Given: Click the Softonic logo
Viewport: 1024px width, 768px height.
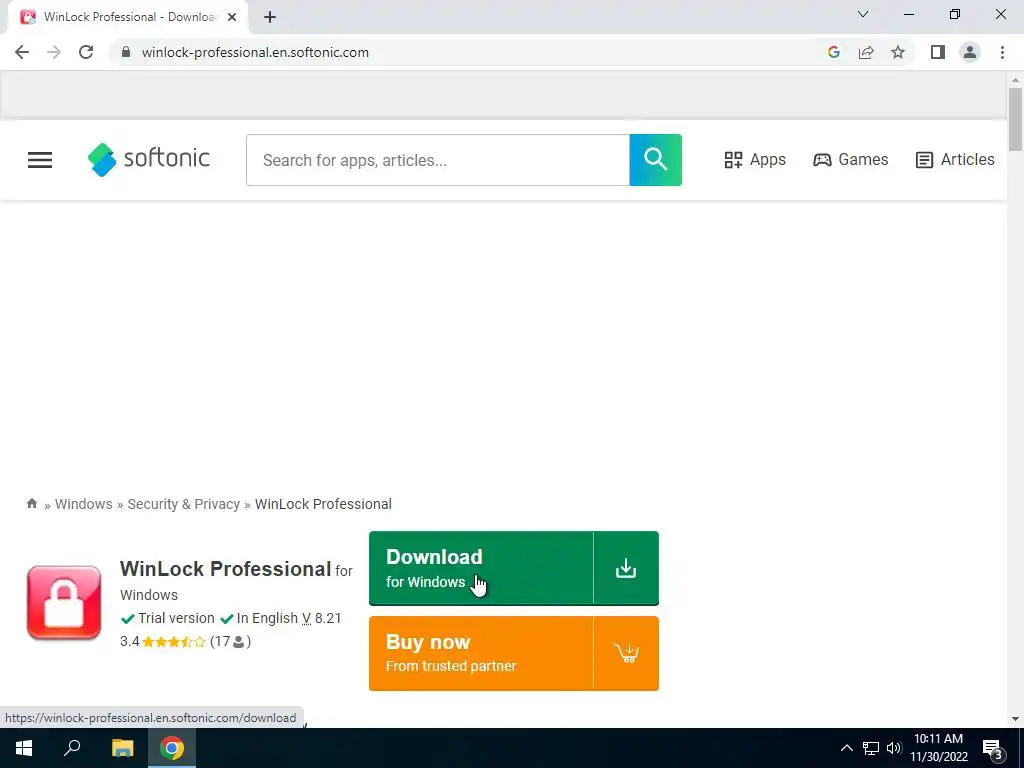Looking at the screenshot, I should click(149, 159).
